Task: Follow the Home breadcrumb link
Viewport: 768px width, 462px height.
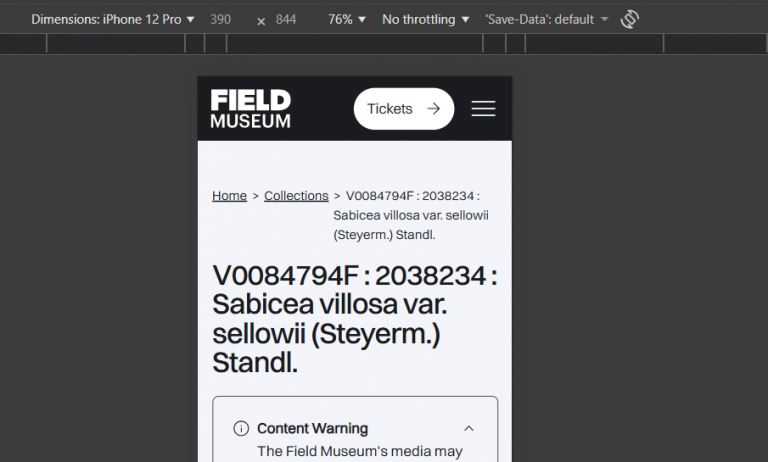Action: coord(229,195)
